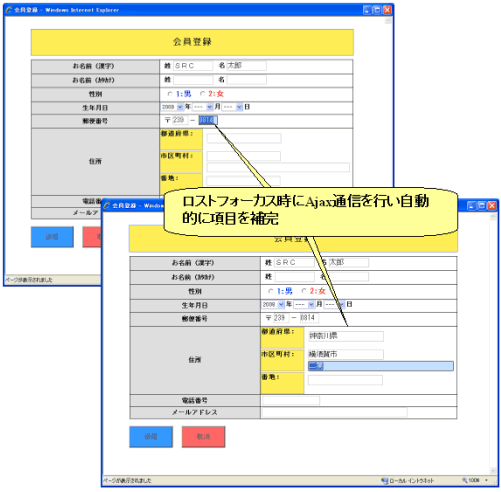This screenshot has width=501, height=492.
Task: Click the blue 送信 button in the front form
Action: (151, 437)
